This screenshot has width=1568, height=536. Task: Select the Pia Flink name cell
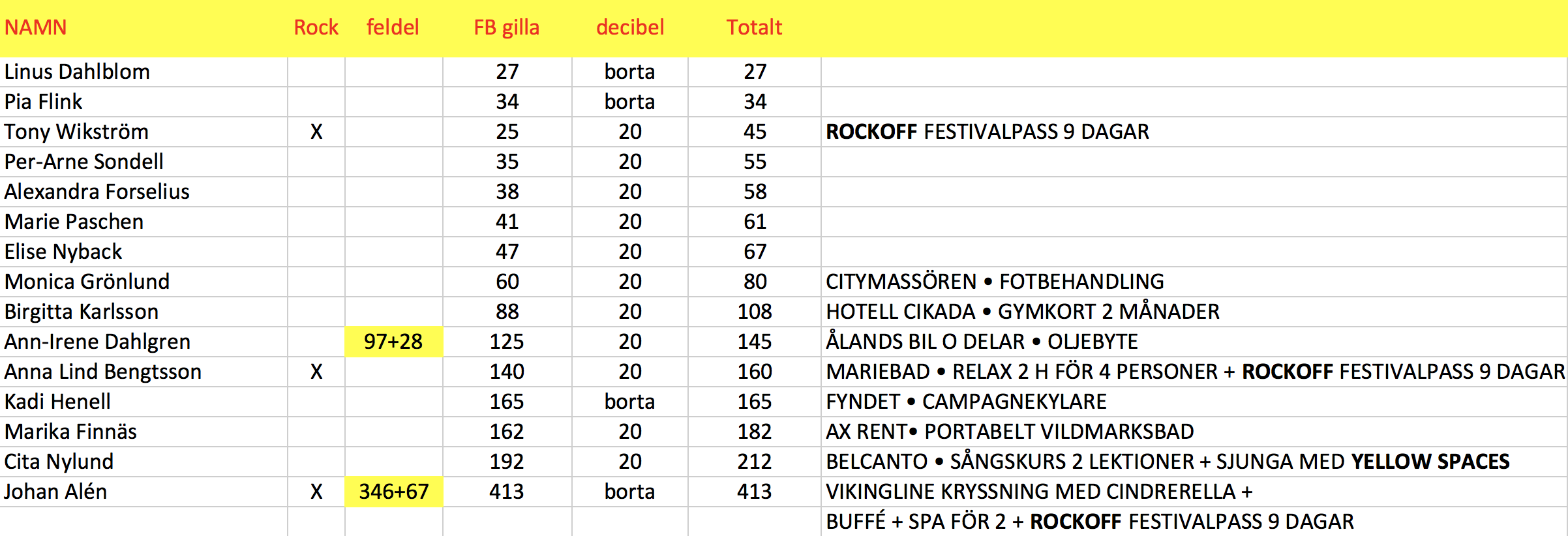point(143,102)
